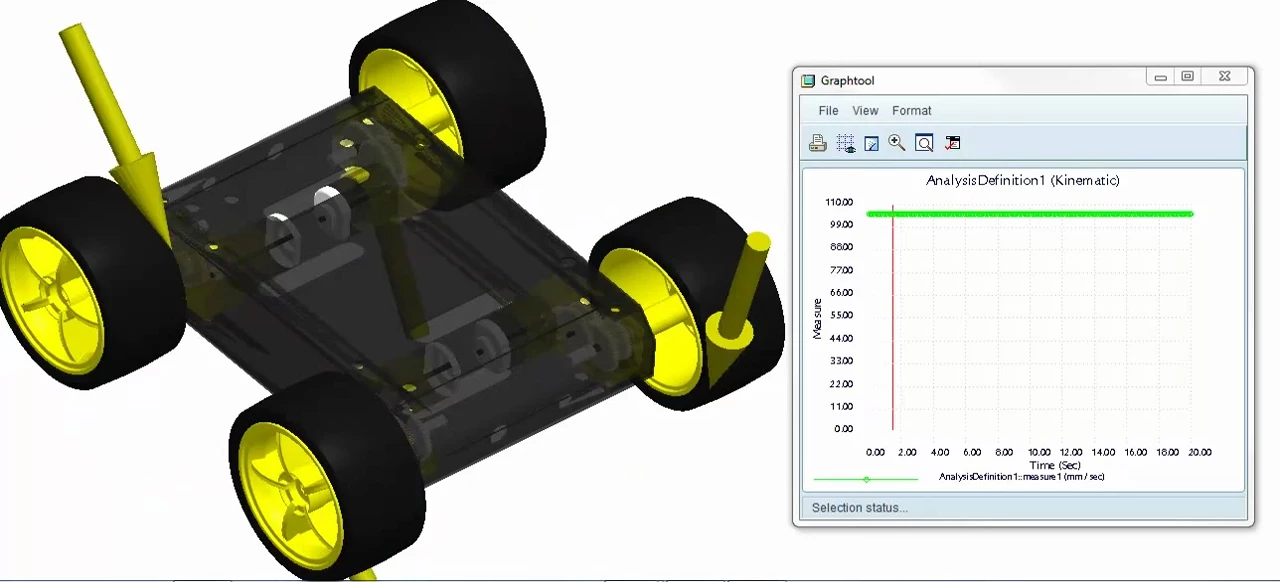This screenshot has height=582, width=1280.
Task: Click the green legend line marker
Action: point(866,479)
